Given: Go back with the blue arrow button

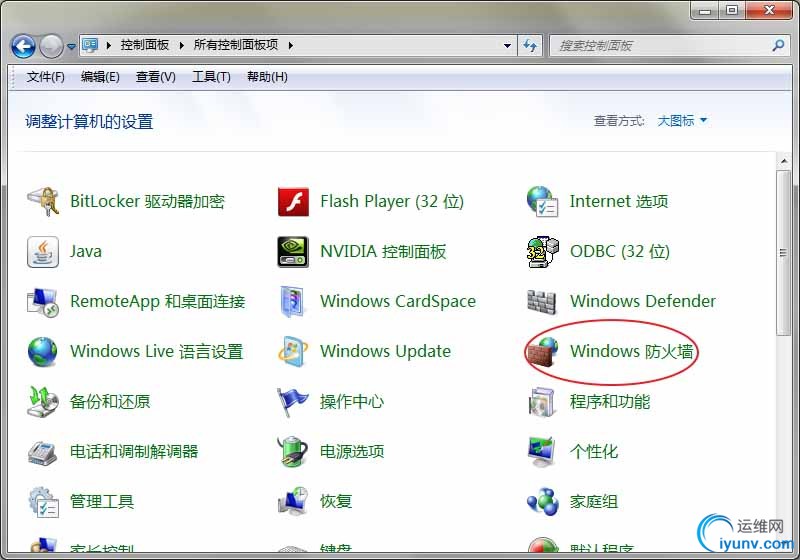Looking at the screenshot, I should [x=23, y=46].
